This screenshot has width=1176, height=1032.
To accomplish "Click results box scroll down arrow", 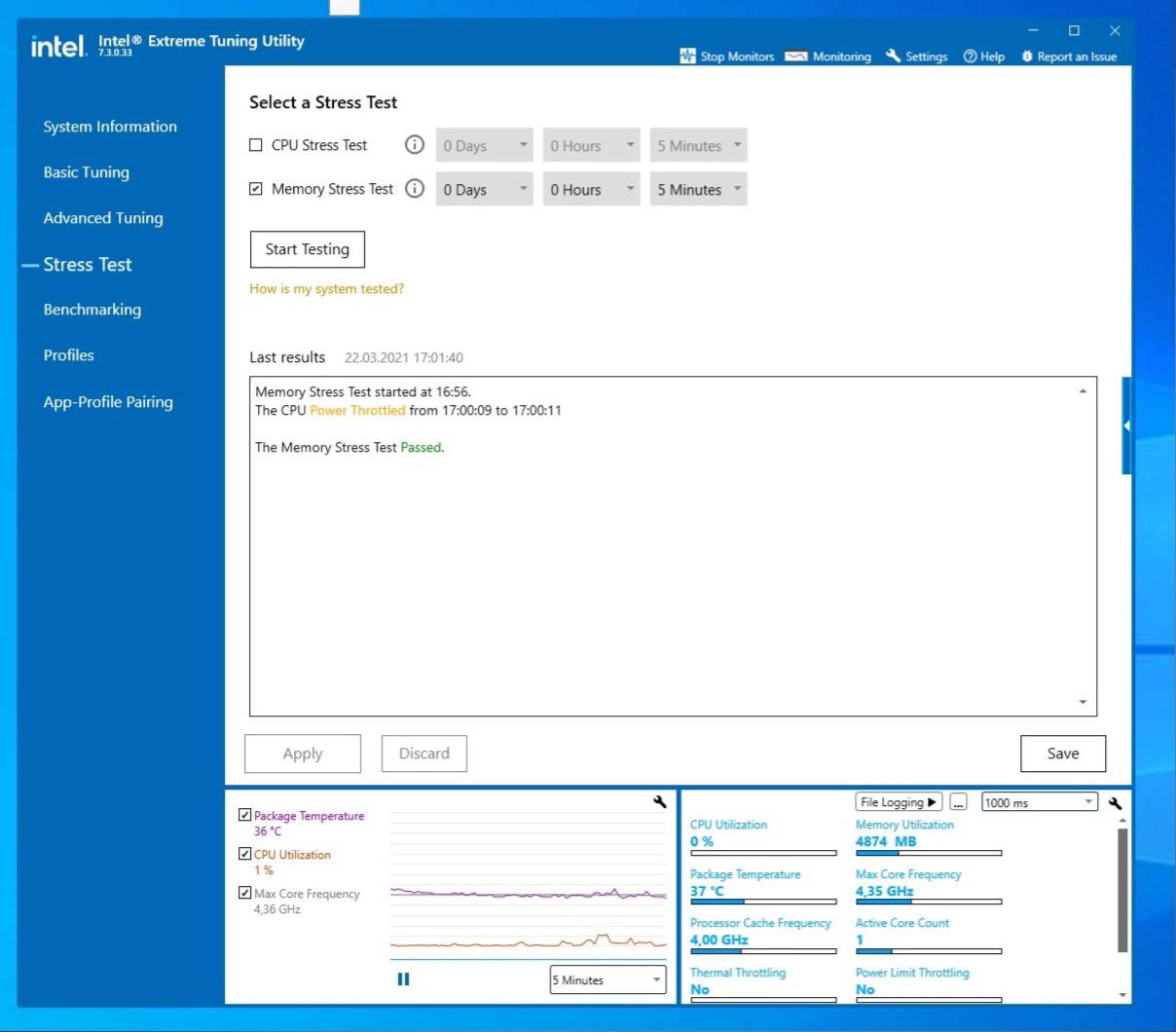I will 1083,702.
